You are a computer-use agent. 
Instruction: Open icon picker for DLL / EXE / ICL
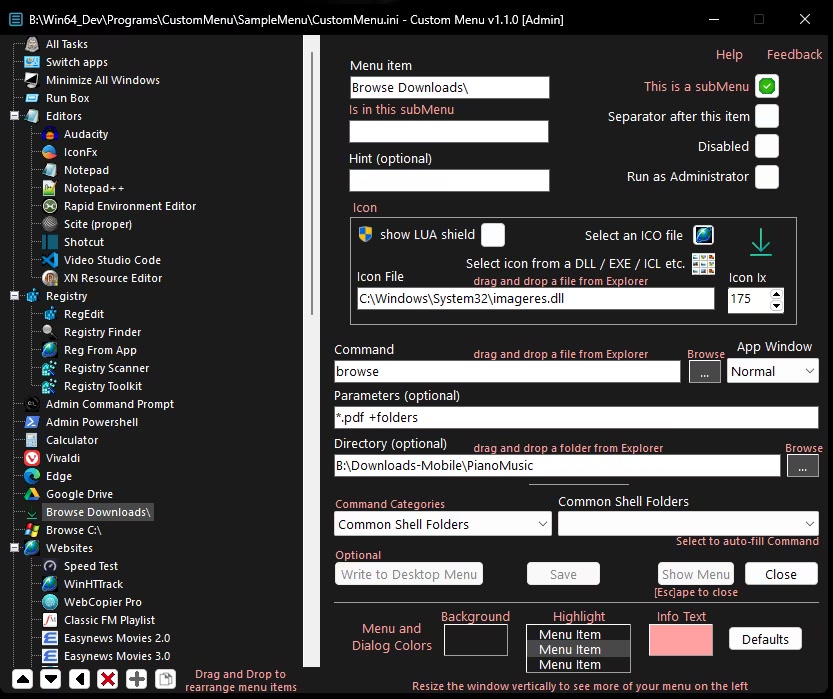coord(704,264)
